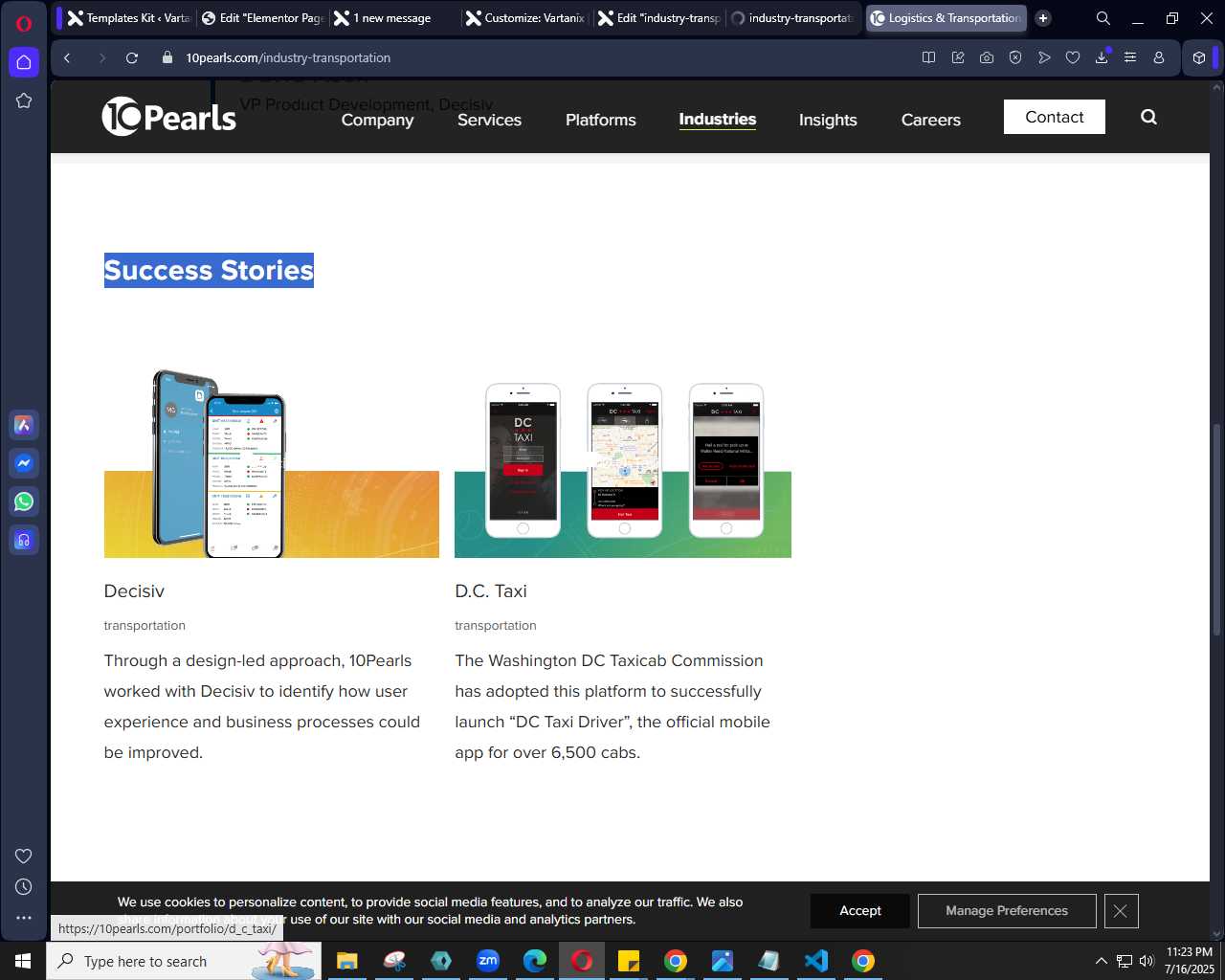1225x980 pixels.
Task: Click the Windows taskbar search box
Action: (184, 961)
